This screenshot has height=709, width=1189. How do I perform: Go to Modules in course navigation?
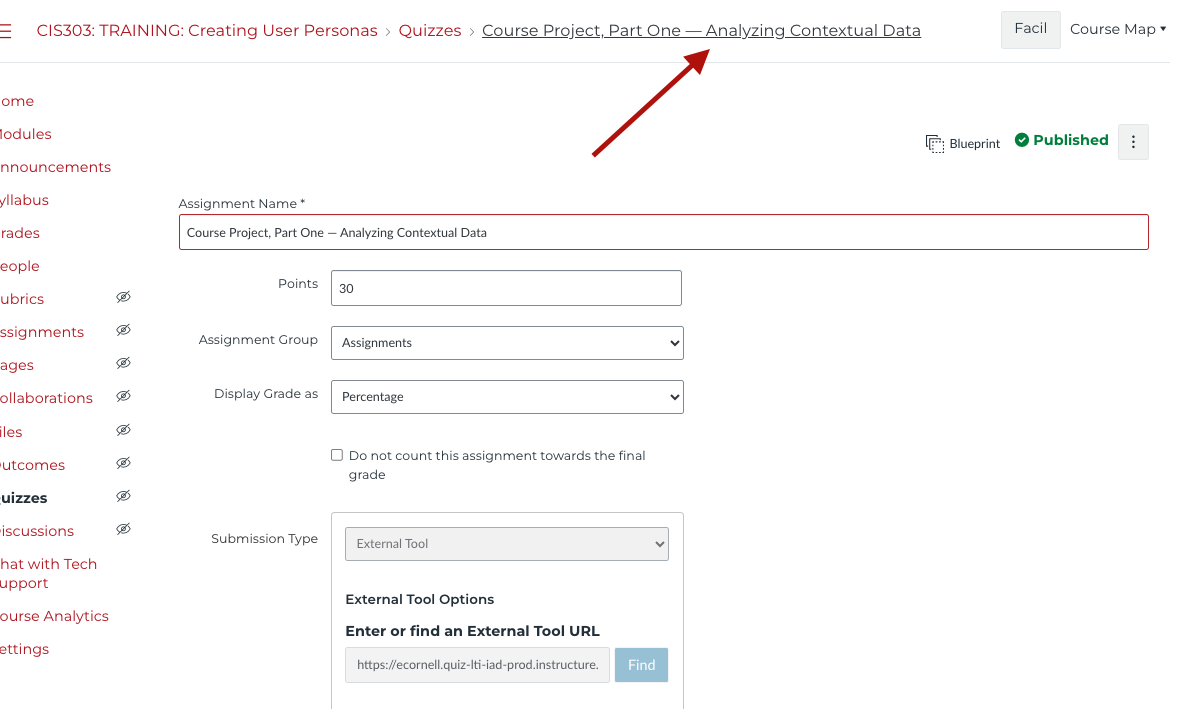[25, 134]
